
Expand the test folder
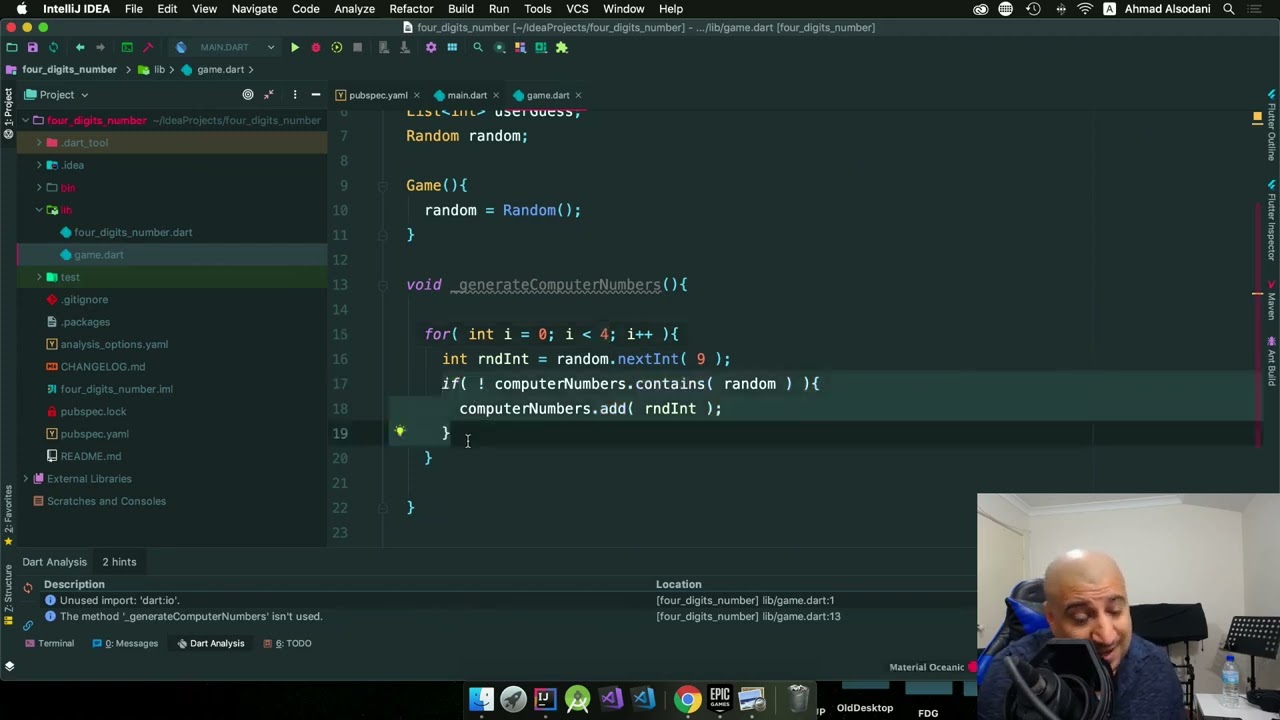click(x=39, y=277)
